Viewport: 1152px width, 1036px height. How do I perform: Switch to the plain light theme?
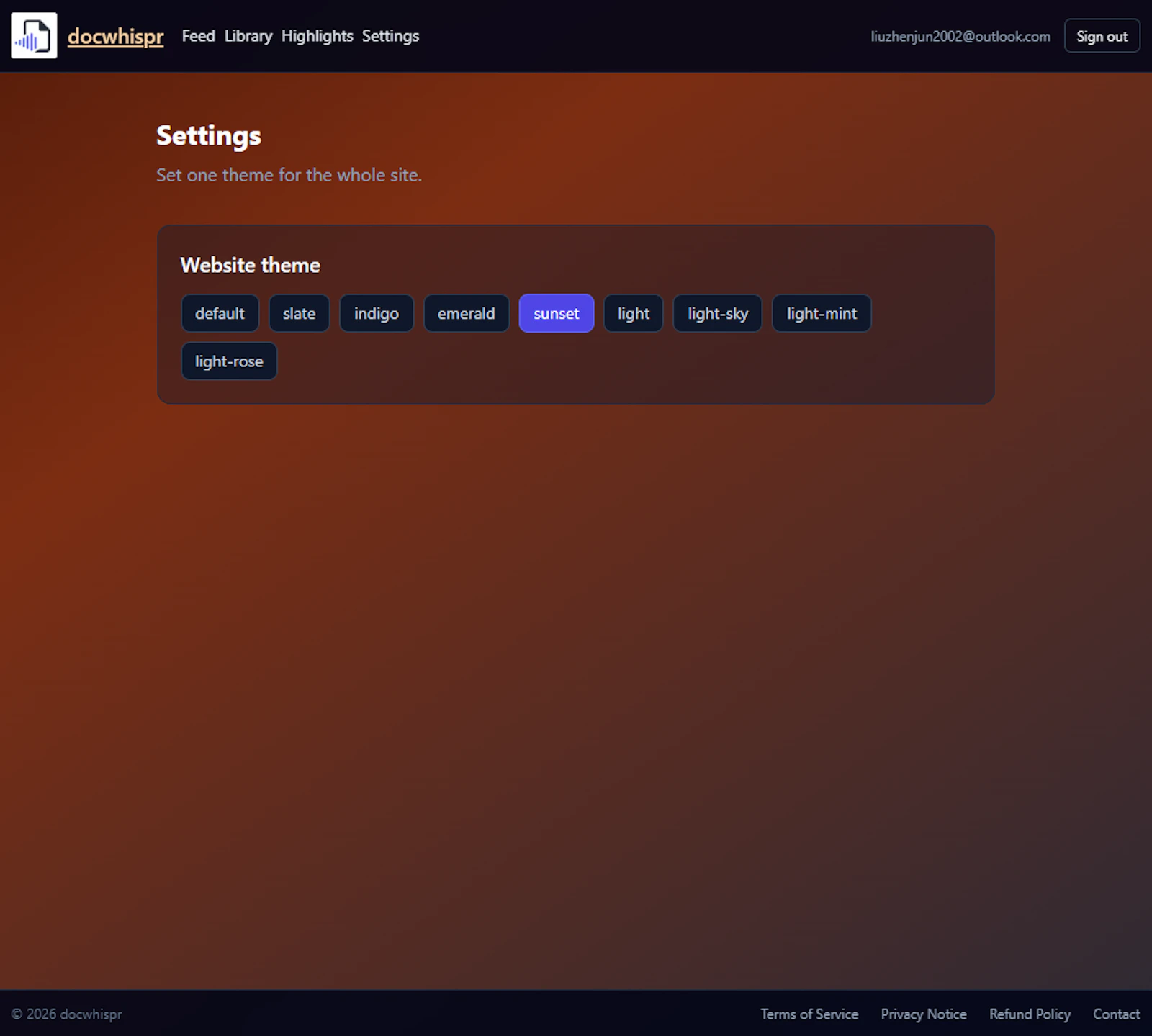tap(634, 313)
